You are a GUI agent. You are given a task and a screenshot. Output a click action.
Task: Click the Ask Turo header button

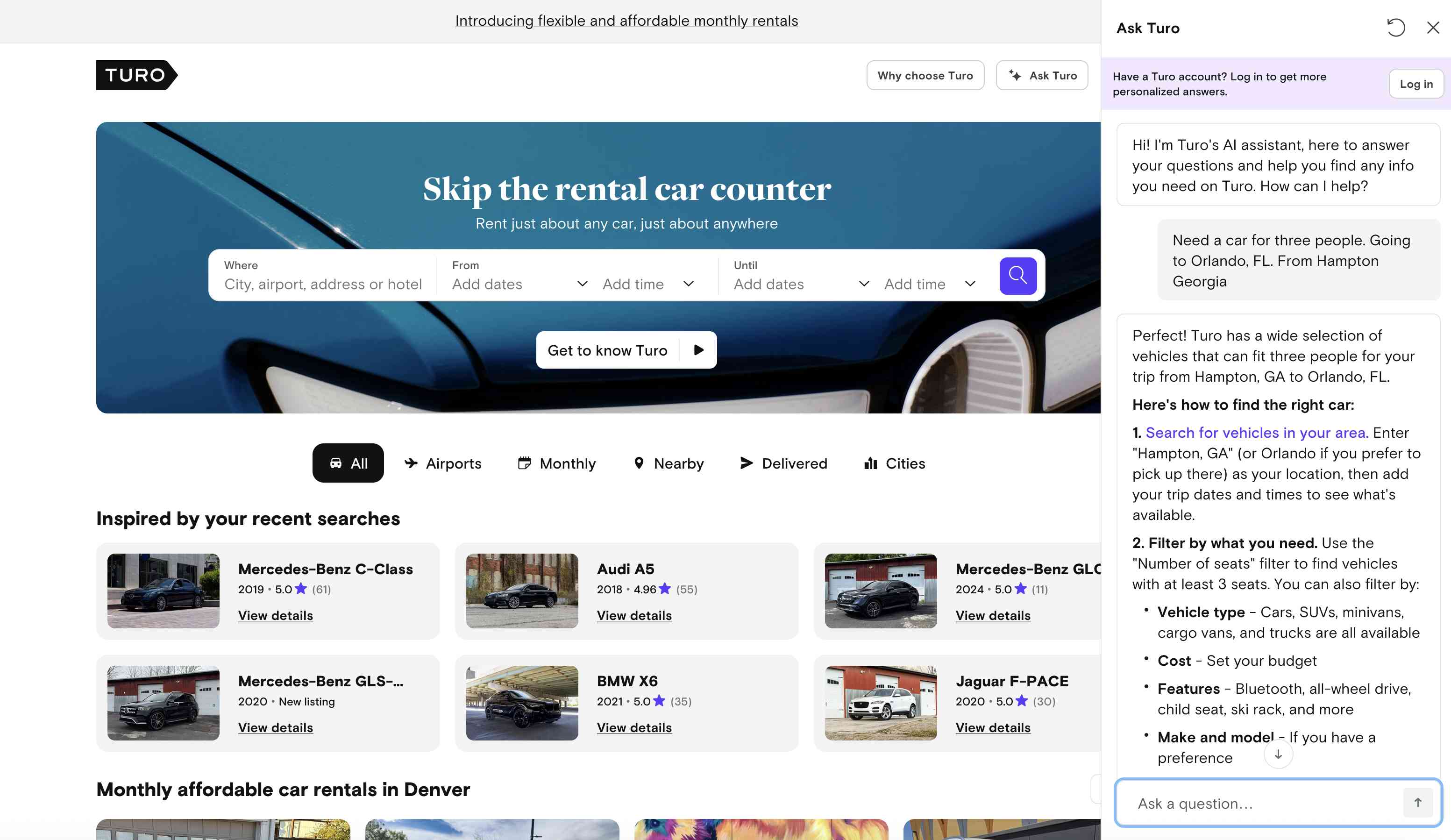tap(1042, 75)
